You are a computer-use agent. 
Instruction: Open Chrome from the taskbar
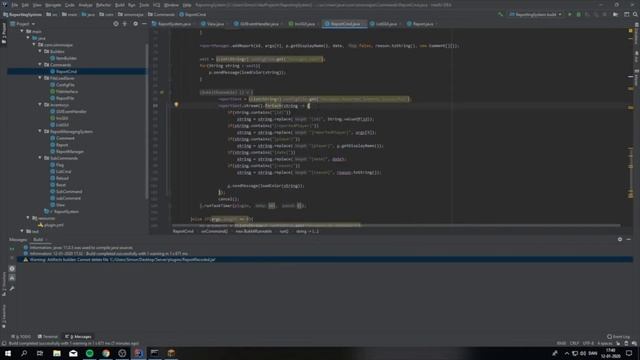coord(106,353)
